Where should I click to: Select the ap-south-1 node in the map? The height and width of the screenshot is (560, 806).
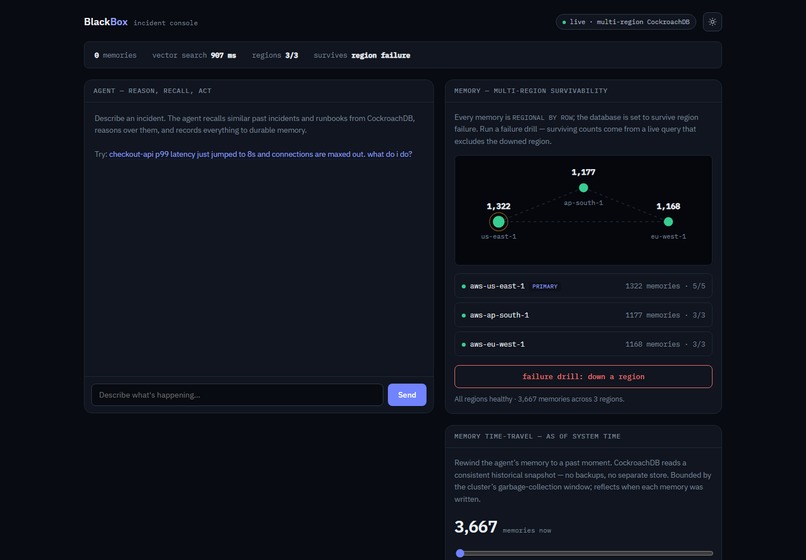(583, 188)
